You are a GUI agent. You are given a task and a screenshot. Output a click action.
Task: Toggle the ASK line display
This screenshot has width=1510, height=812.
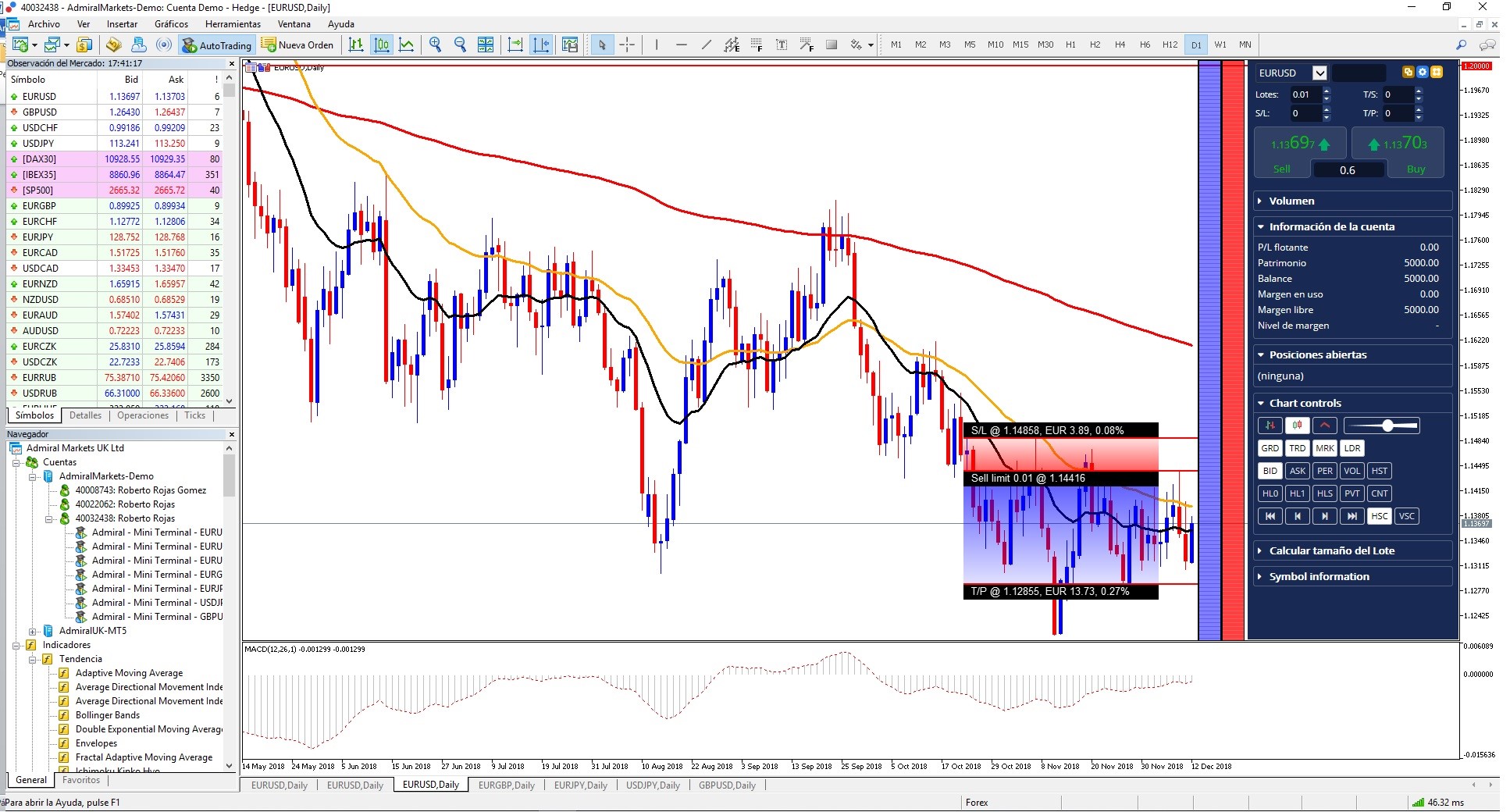point(1298,471)
